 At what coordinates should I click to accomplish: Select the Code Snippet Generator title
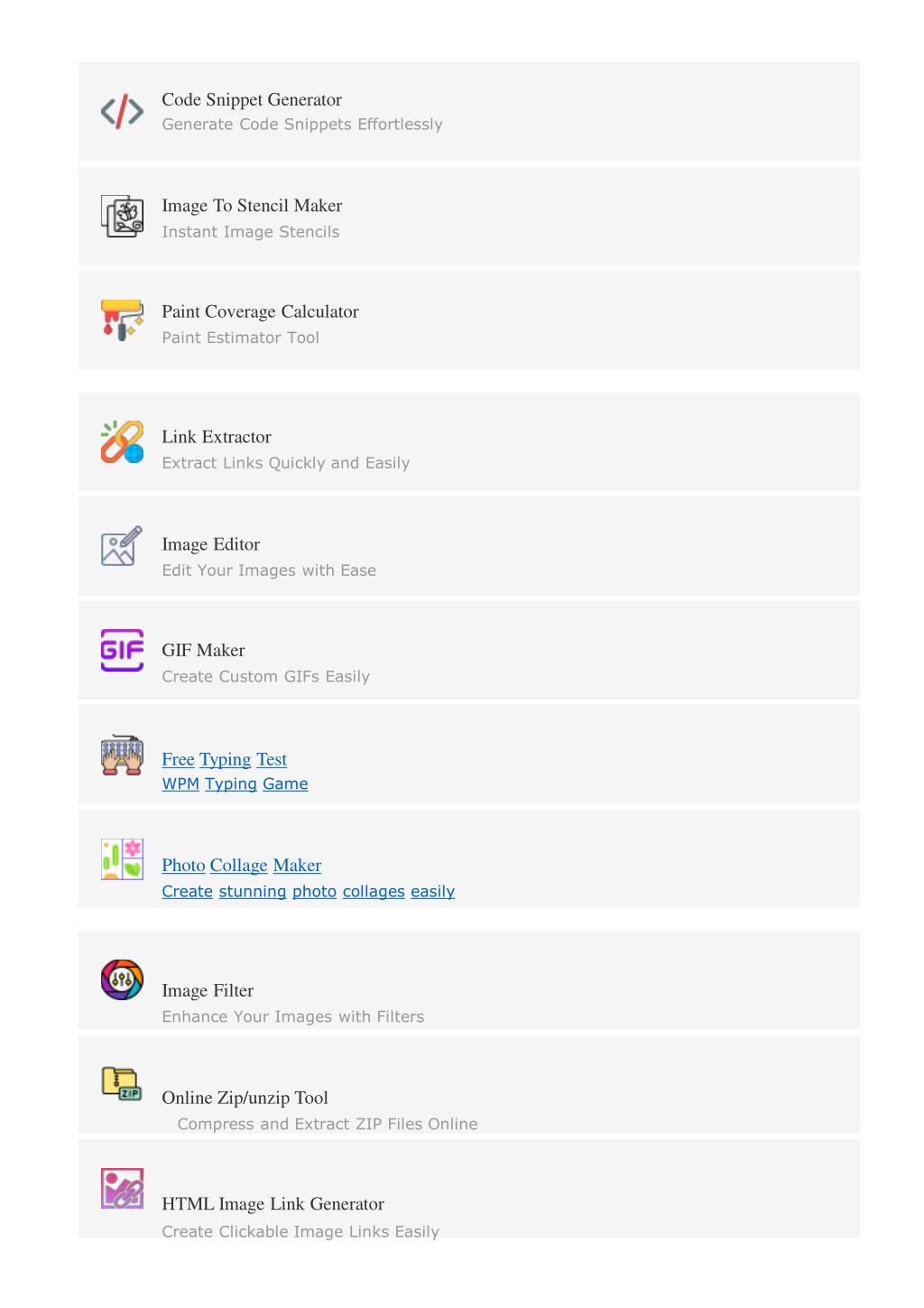click(252, 99)
